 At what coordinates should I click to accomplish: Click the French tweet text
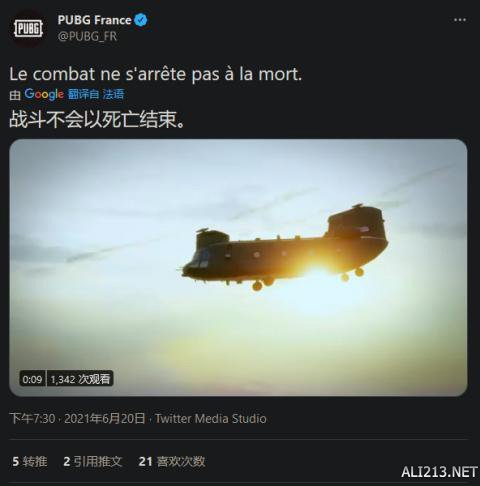coord(156,74)
